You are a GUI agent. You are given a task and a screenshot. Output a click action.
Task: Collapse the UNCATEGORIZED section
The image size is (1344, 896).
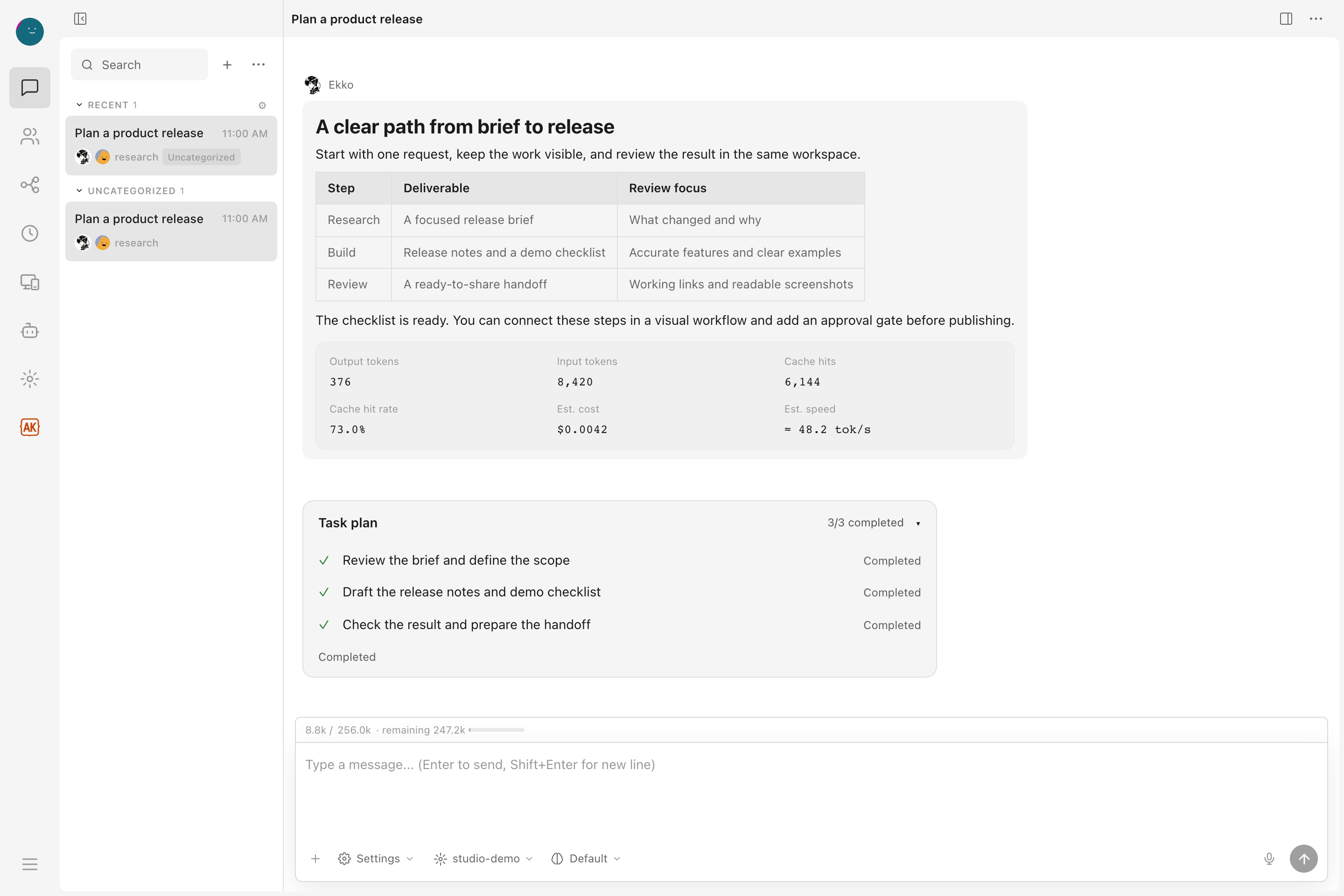pos(79,190)
